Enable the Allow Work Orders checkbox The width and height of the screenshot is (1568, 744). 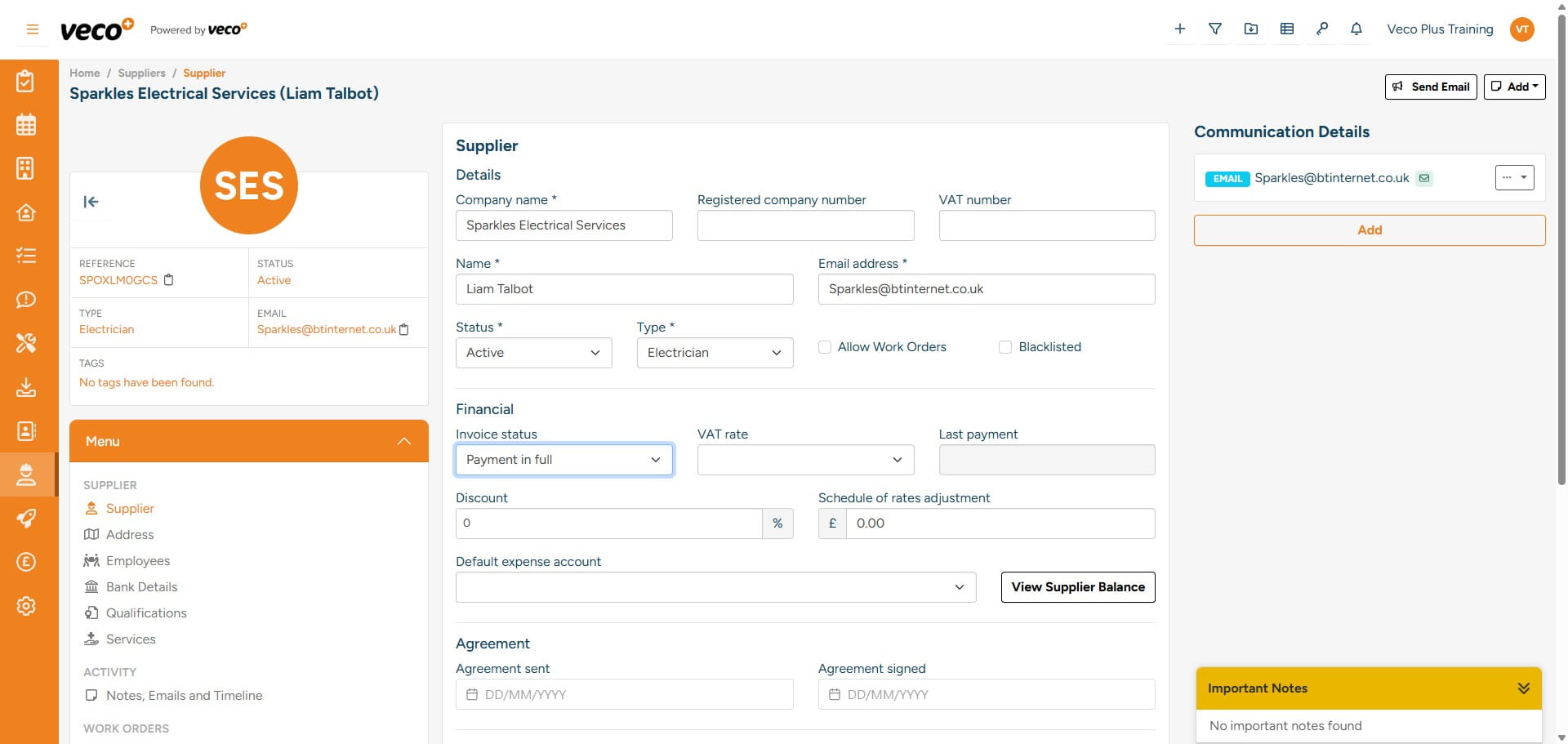click(x=824, y=347)
